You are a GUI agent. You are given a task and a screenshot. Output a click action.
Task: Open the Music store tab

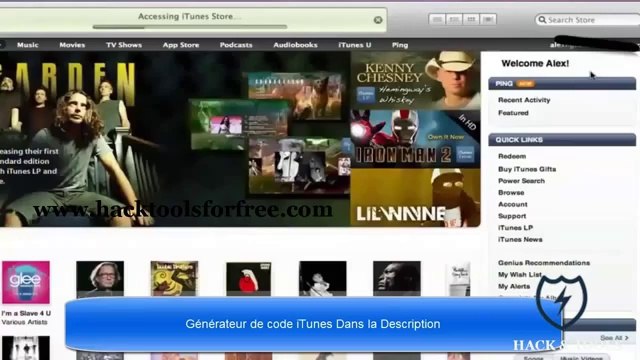click(28, 45)
